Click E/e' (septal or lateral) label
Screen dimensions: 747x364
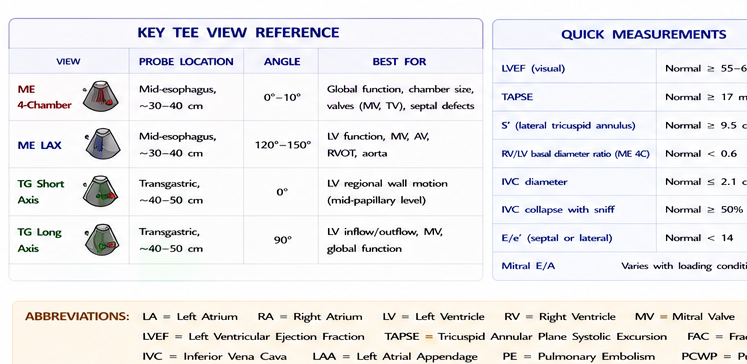pos(556,238)
